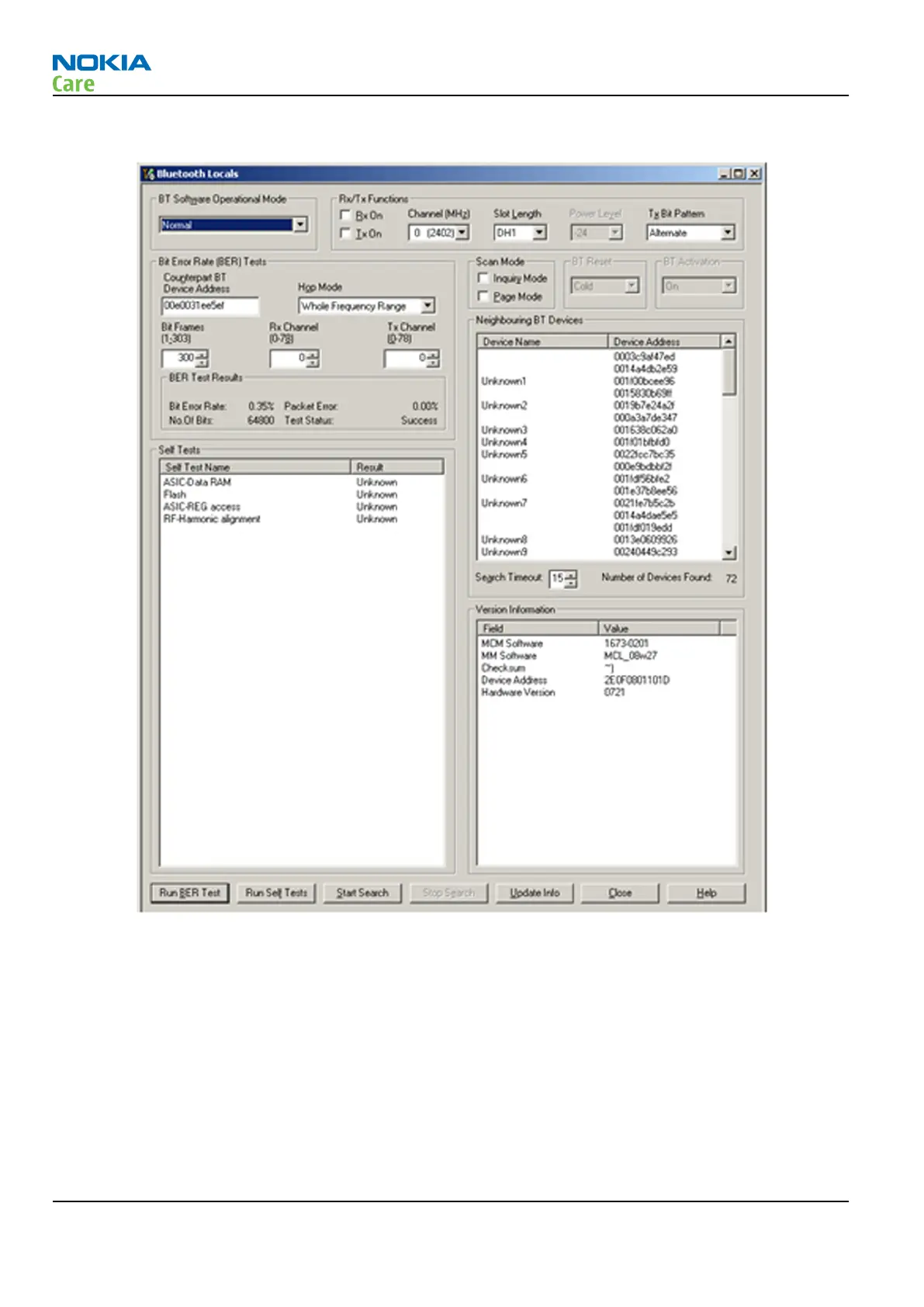Open the disabled Power Level dropdown
The width and height of the screenshot is (924, 1307).
[x=615, y=232]
